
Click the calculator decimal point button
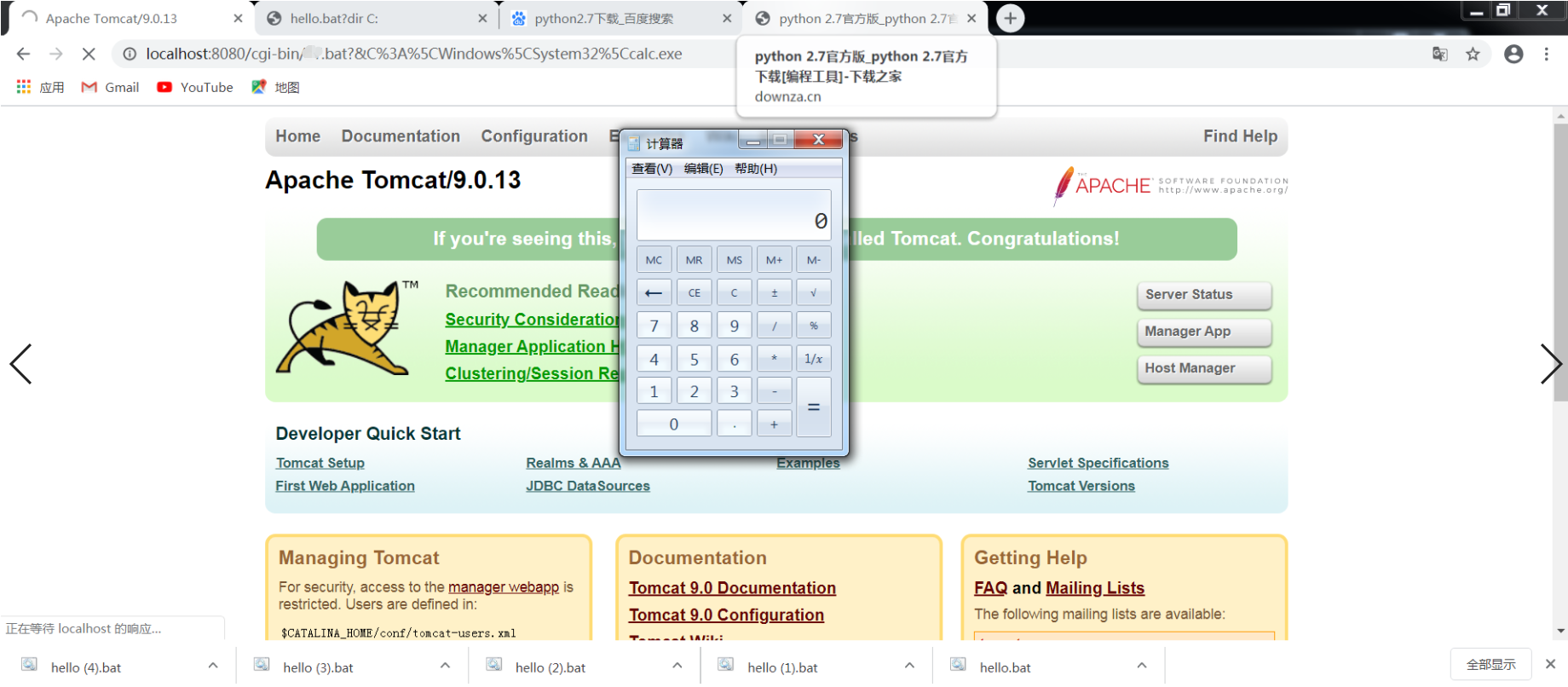pyautogui.click(x=734, y=424)
